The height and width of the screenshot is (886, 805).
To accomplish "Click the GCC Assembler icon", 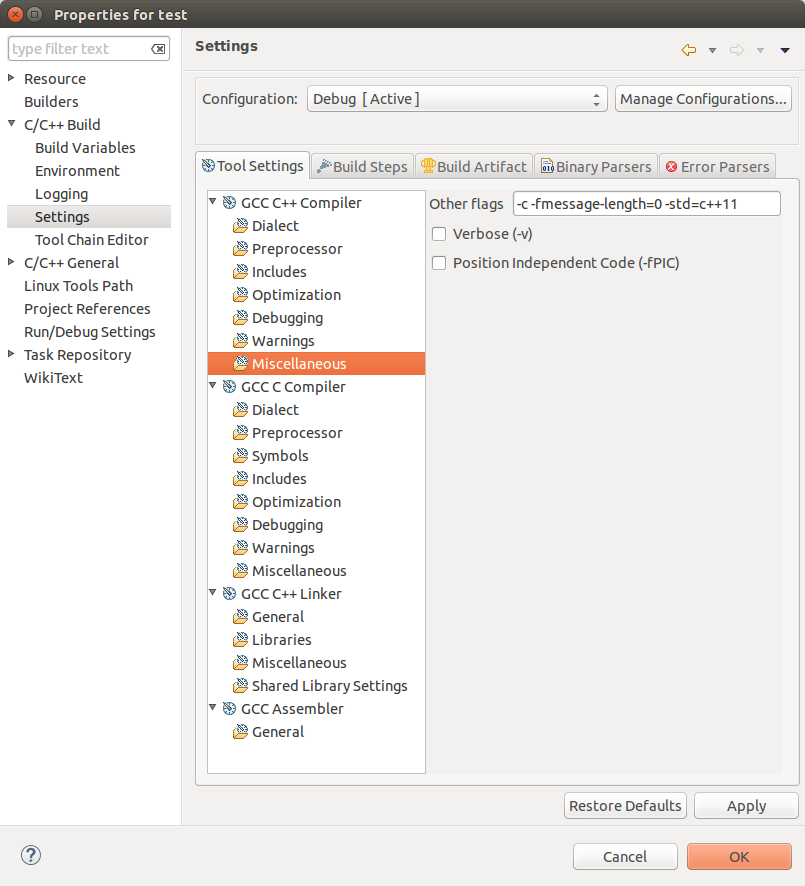I will (x=230, y=708).
